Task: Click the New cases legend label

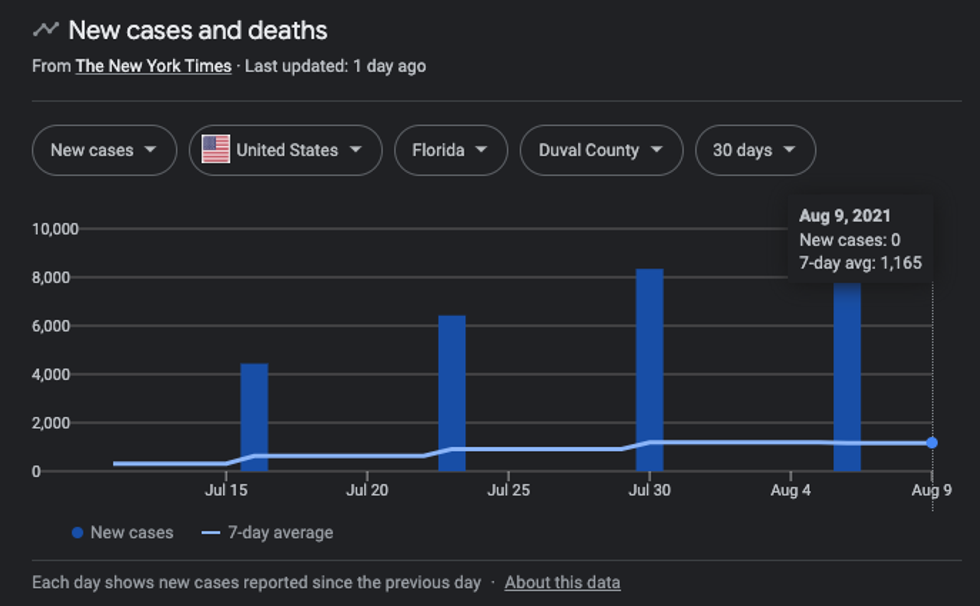Action: [132, 533]
